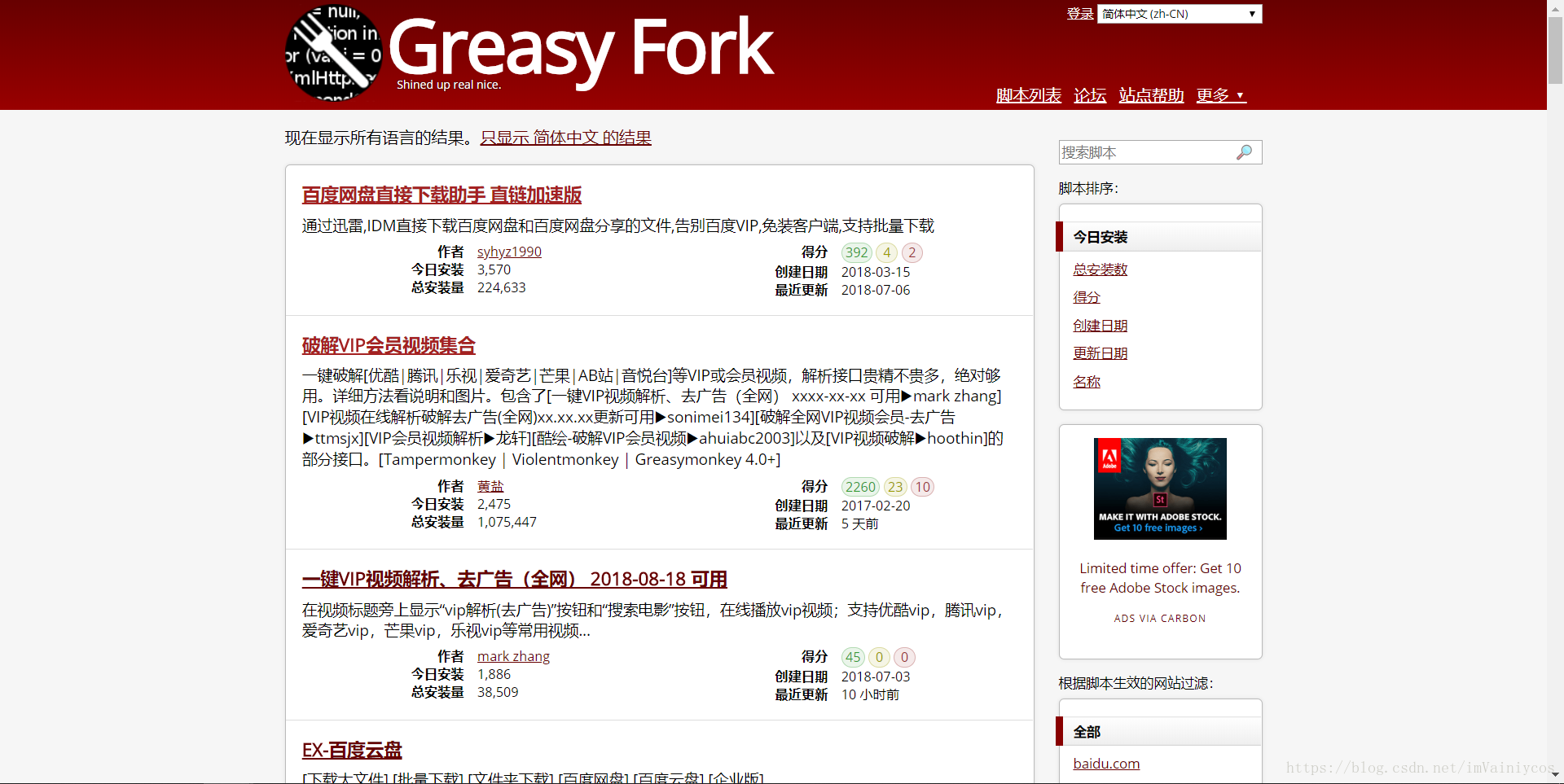View author syhyz1990 profile

(509, 252)
